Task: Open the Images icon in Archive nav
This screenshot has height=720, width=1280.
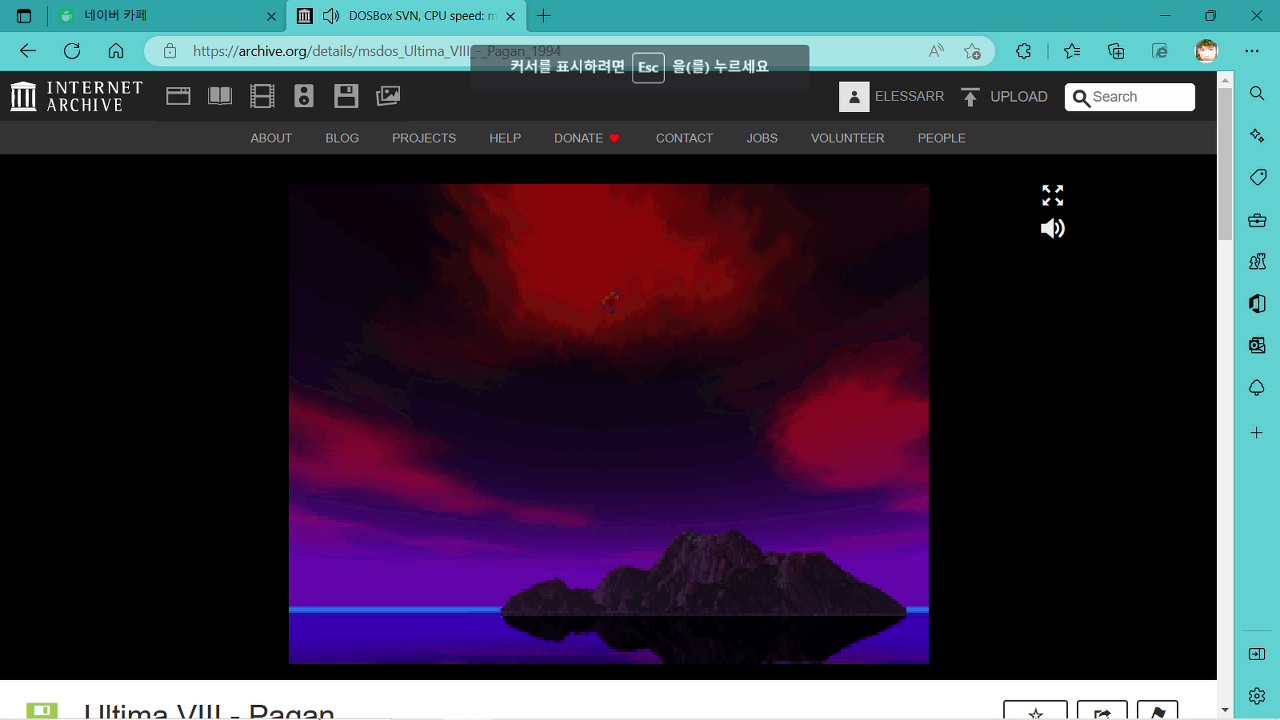Action: 388,96
